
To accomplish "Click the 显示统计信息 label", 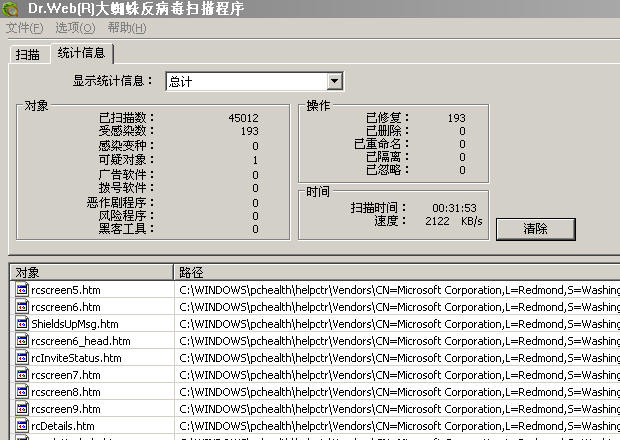I will tap(112, 81).
